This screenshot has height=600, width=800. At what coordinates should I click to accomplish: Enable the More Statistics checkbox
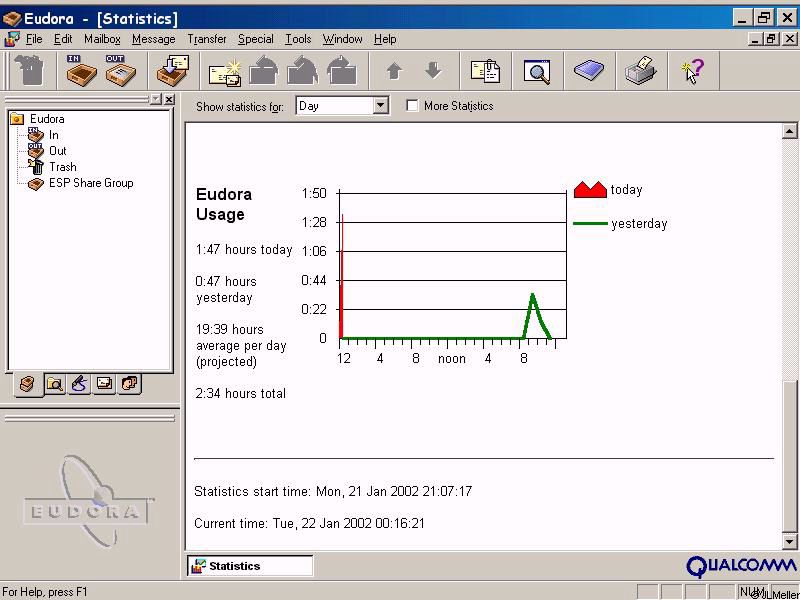(412, 106)
